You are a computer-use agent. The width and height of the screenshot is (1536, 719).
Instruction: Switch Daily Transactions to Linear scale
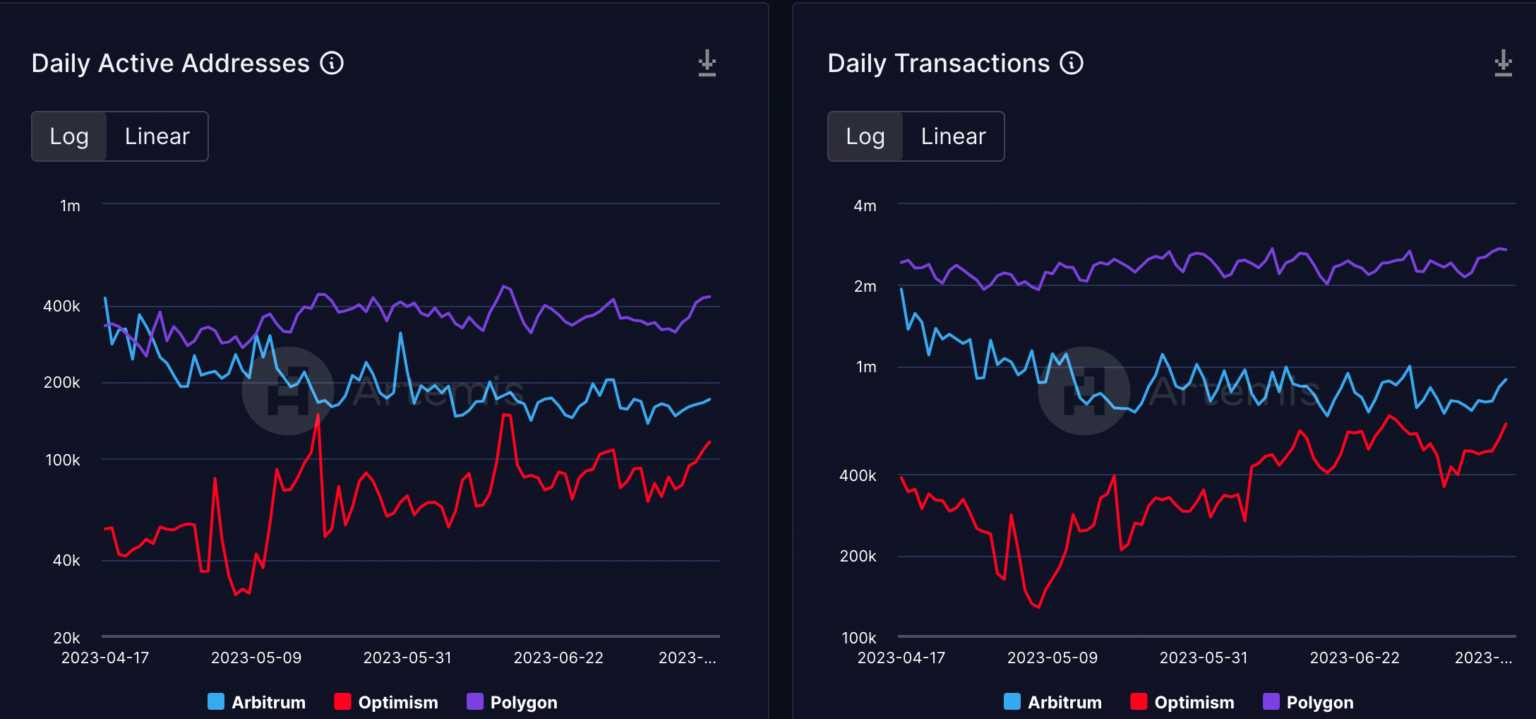click(x=953, y=136)
